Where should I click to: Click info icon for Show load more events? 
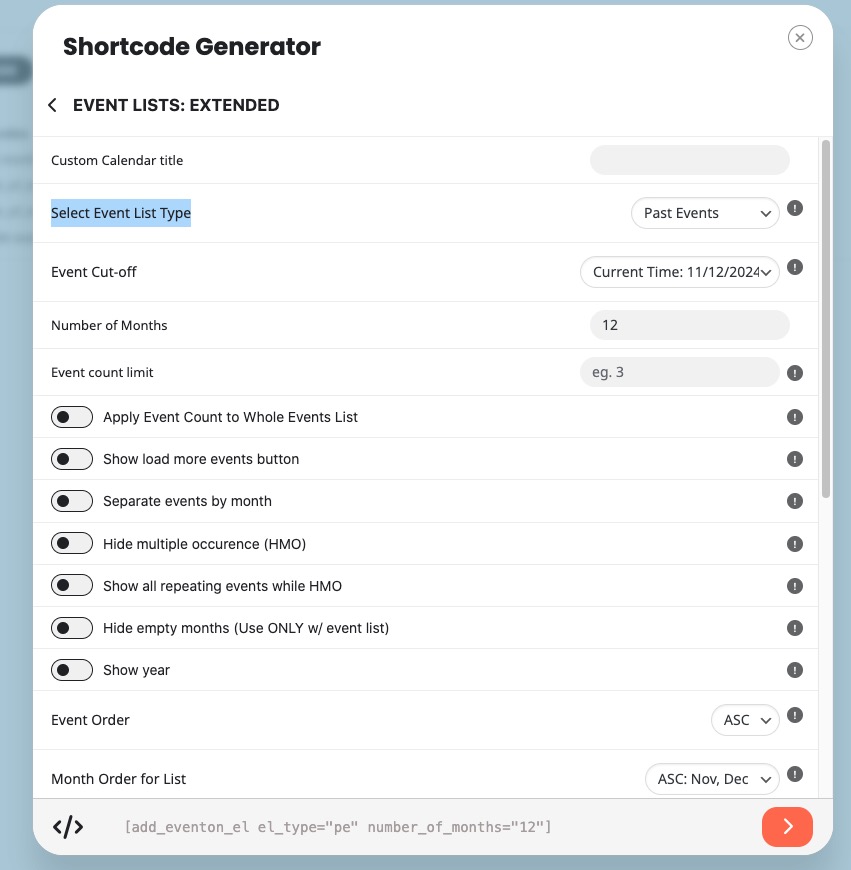point(794,459)
